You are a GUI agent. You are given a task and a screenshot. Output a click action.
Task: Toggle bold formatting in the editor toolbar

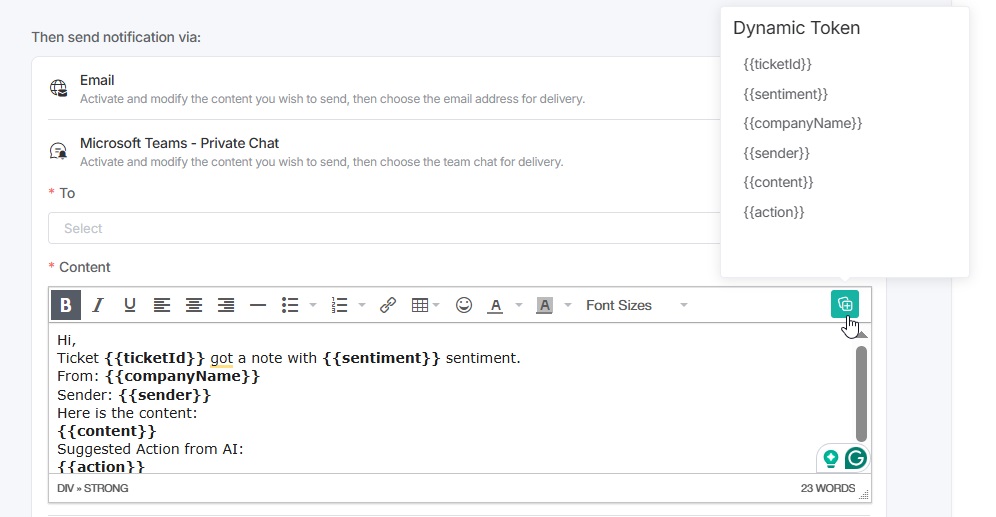(66, 305)
